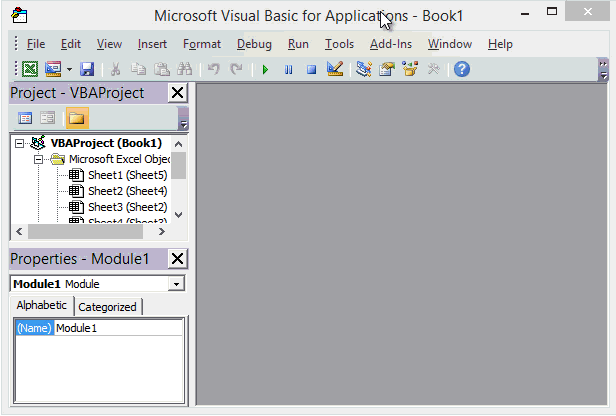Click the Insert UserForm toolbar icon

point(53,70)
